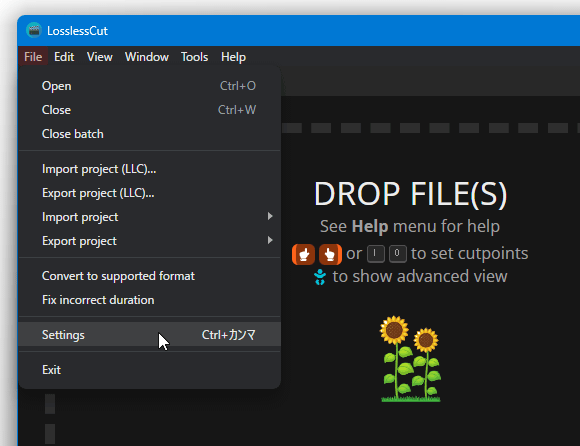This screenshot has height=446, width=580.
Task: Click the LosslessCut app icon in title bar
Action: [34, 30]
